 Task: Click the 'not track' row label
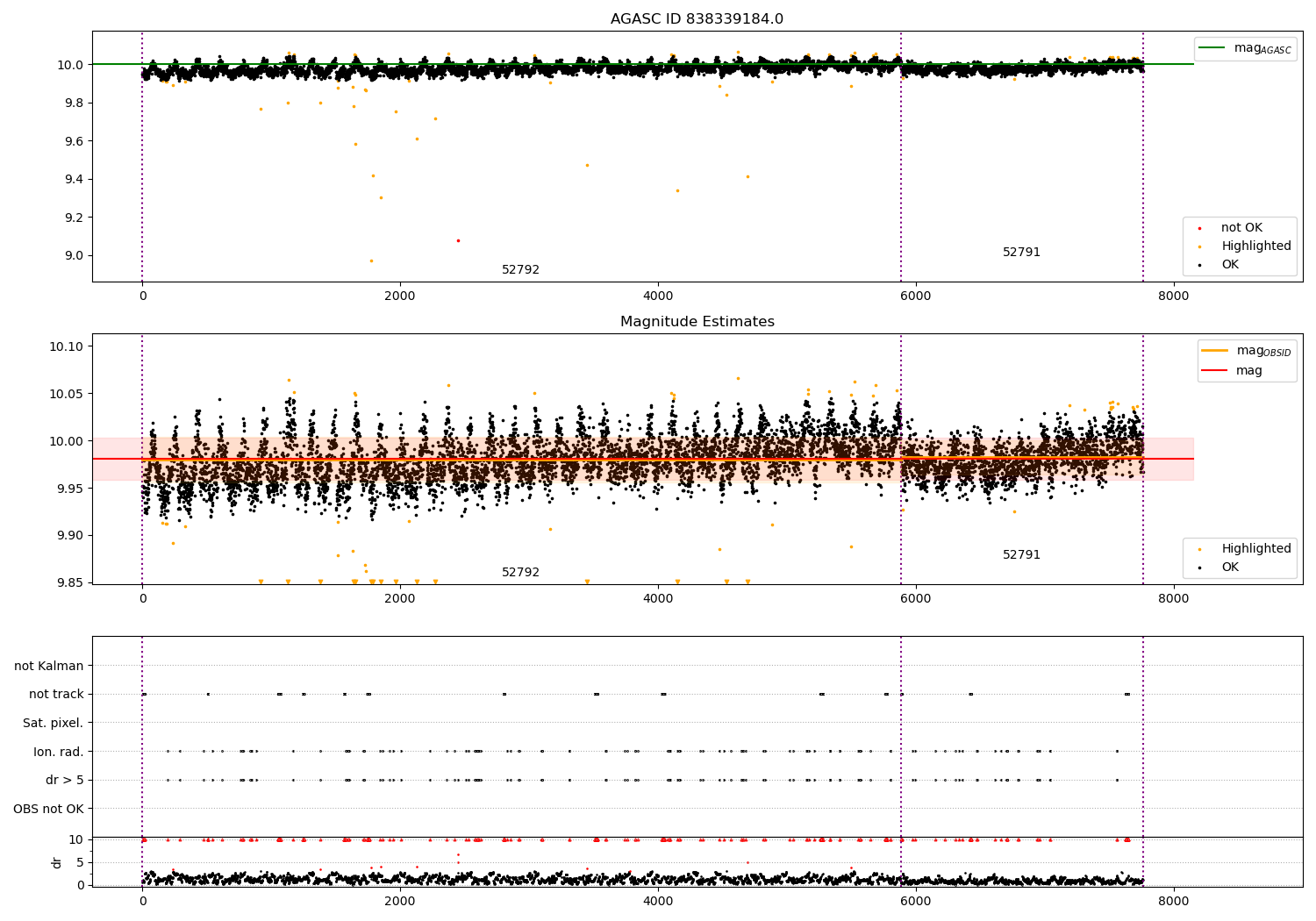(x=56, y=695)
